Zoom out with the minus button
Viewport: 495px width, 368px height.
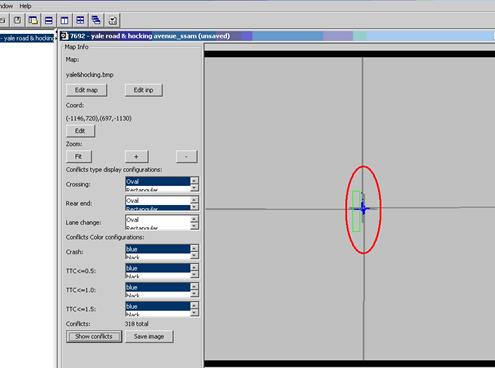[x=186, y=156]
